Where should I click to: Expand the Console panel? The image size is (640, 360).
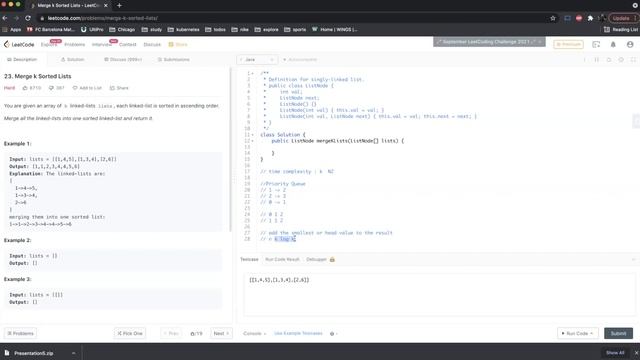(x=255, y=333)
